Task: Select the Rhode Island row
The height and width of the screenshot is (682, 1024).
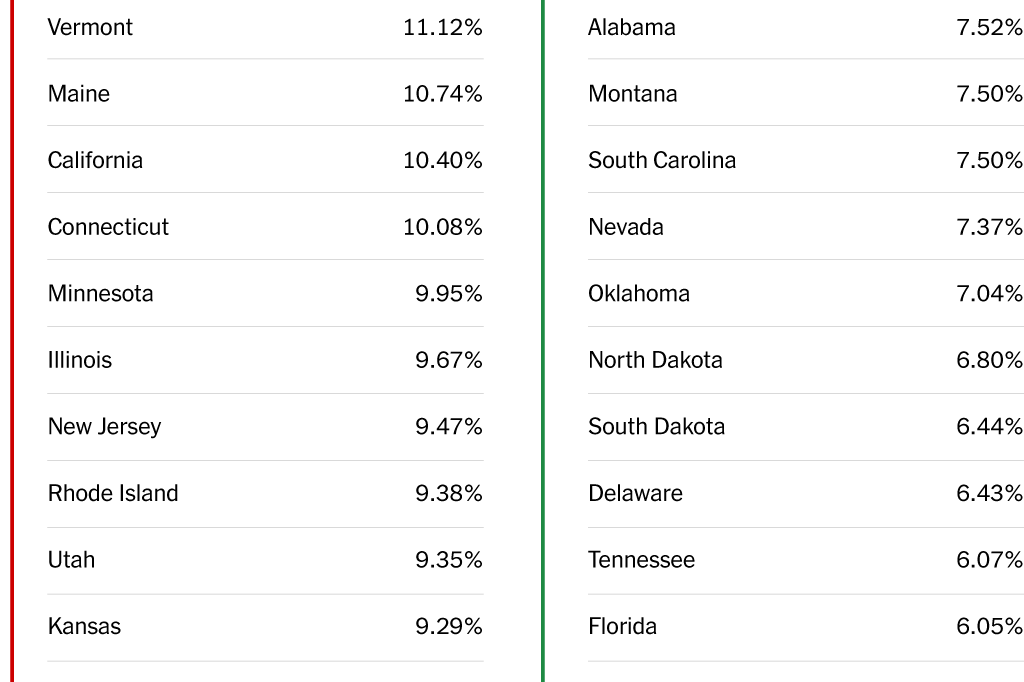Action: point(113,494)
